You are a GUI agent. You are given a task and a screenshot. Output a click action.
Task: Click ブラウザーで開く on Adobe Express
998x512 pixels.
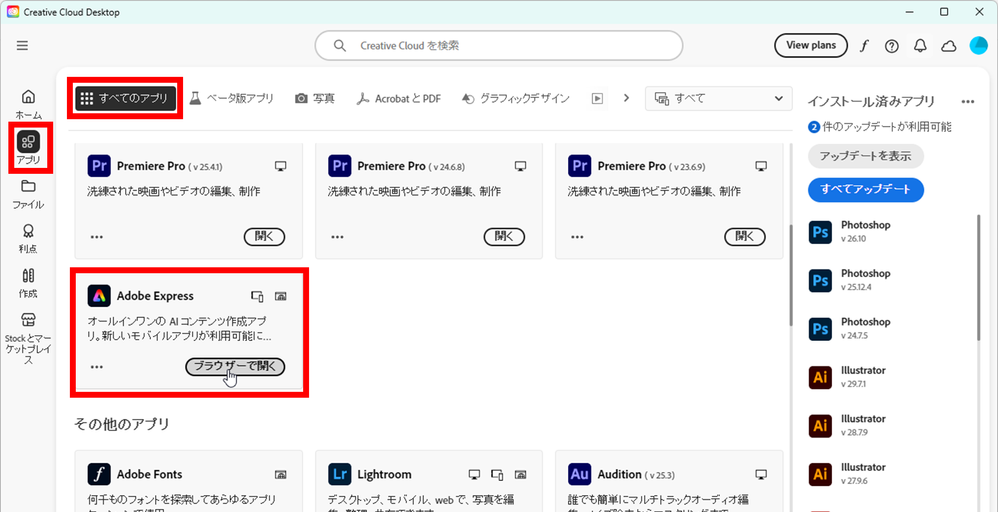click(235, 367)
